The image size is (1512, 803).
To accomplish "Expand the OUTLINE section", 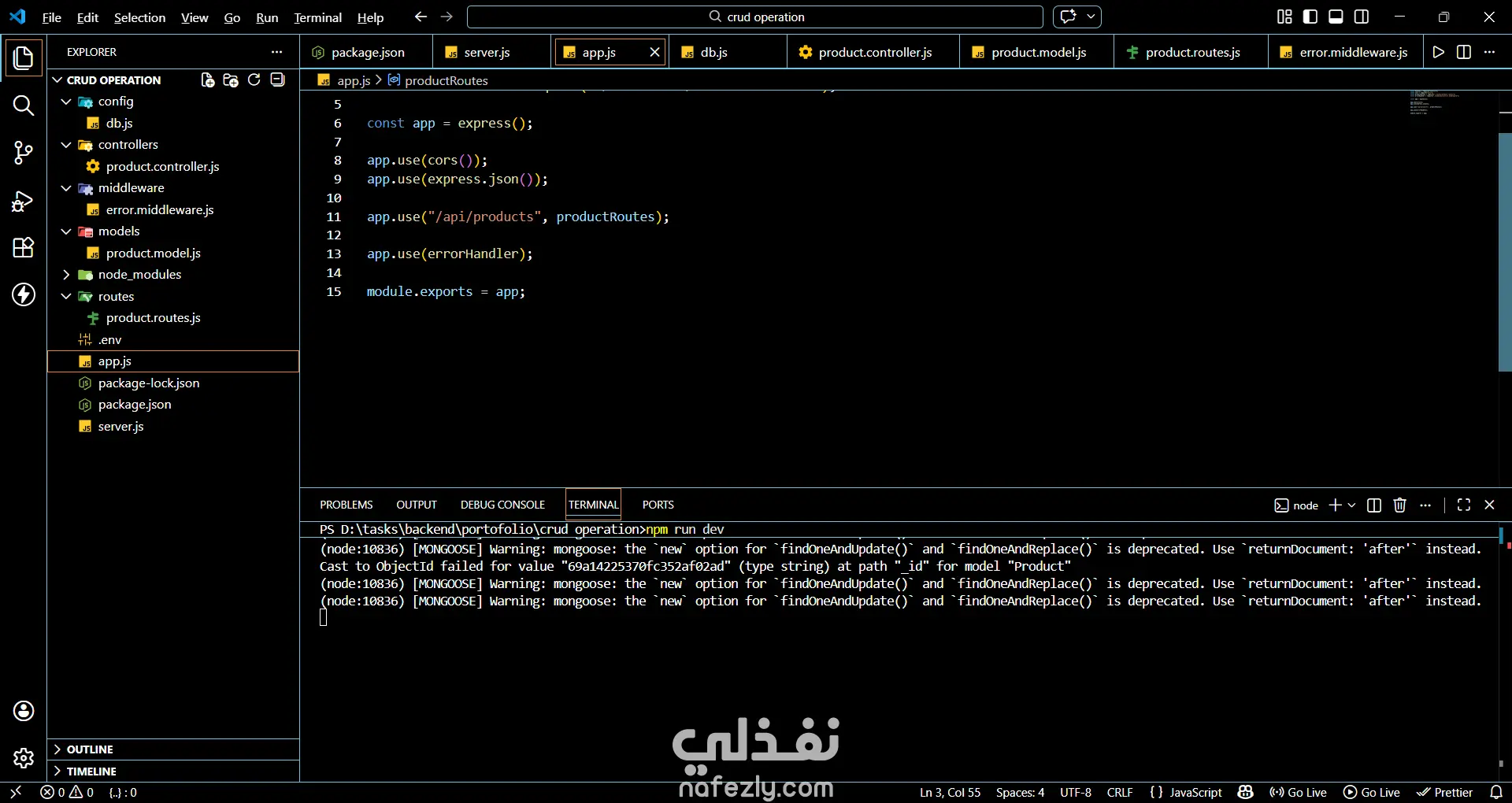I will tap(173, 749).
